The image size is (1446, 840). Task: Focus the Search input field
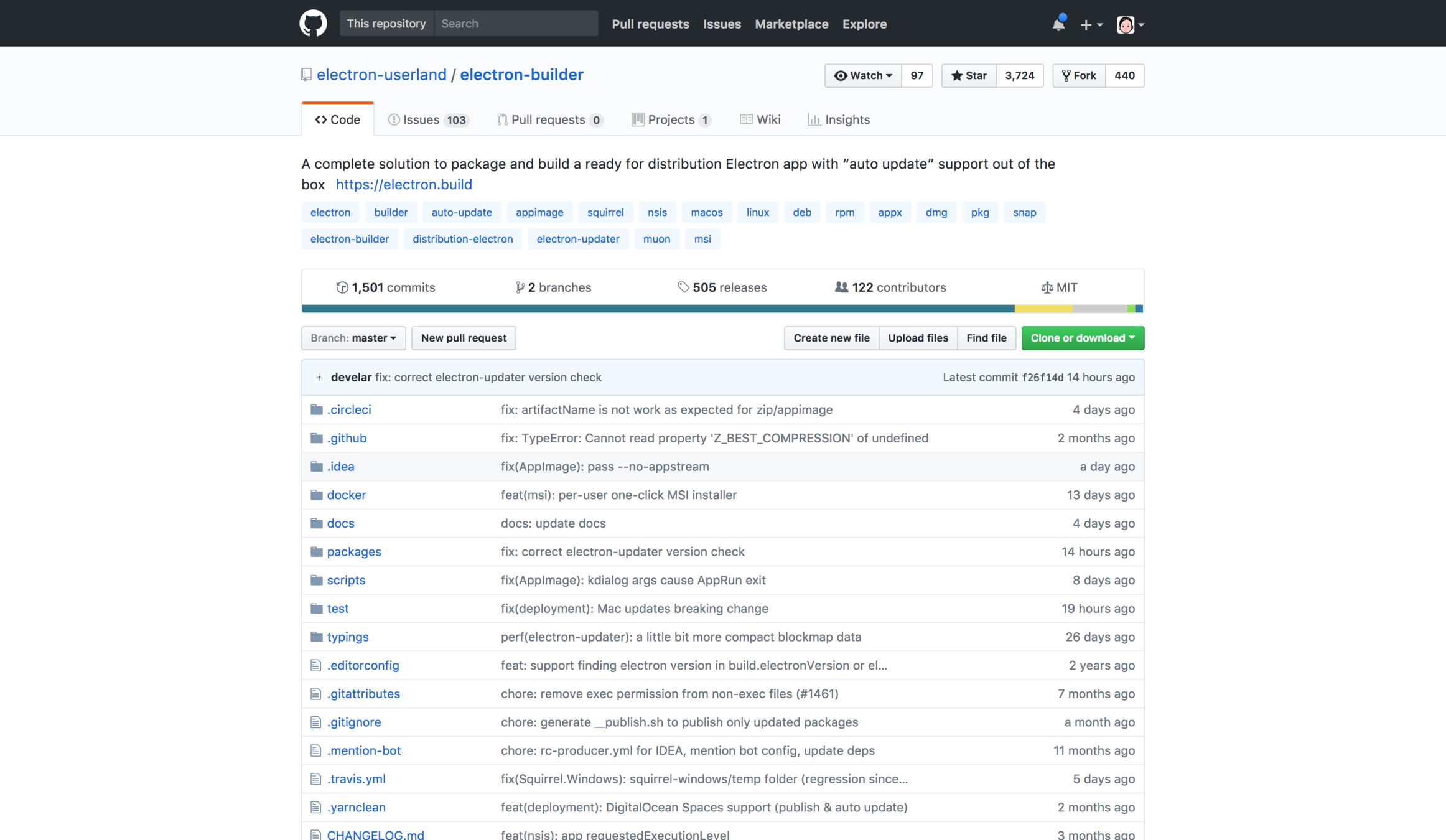coord(516,24)
